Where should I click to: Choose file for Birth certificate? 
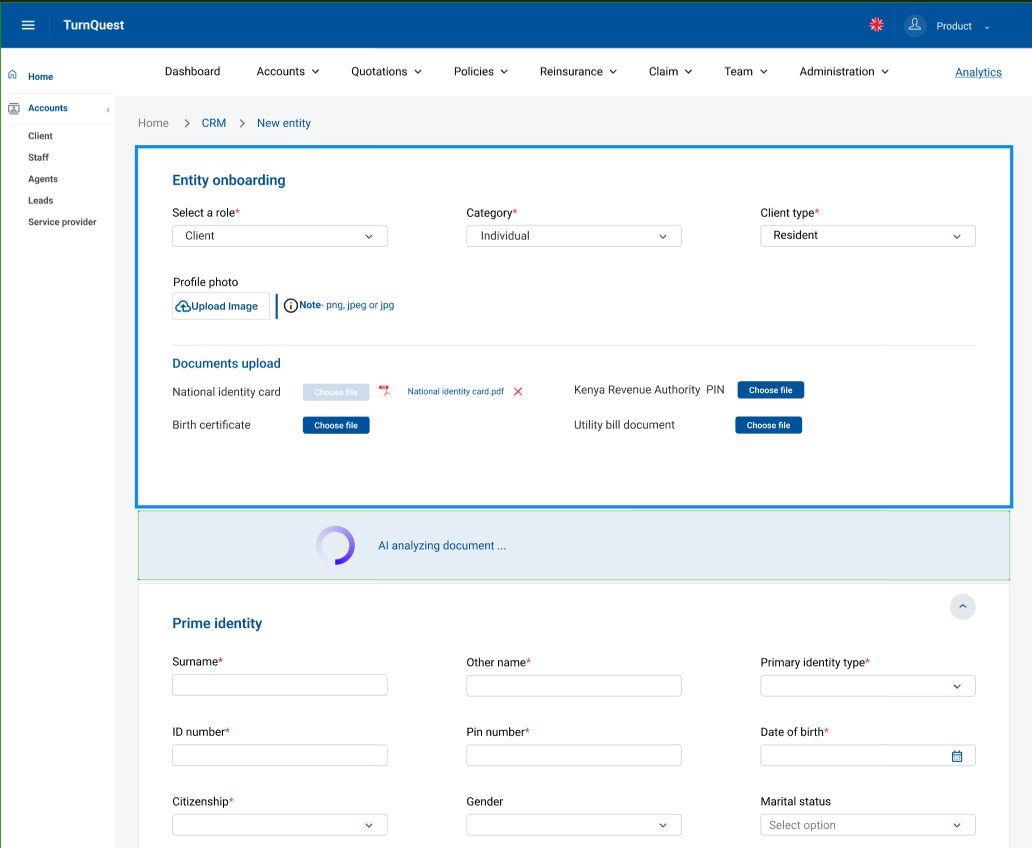pyautogui.click(x=336, y=425)
